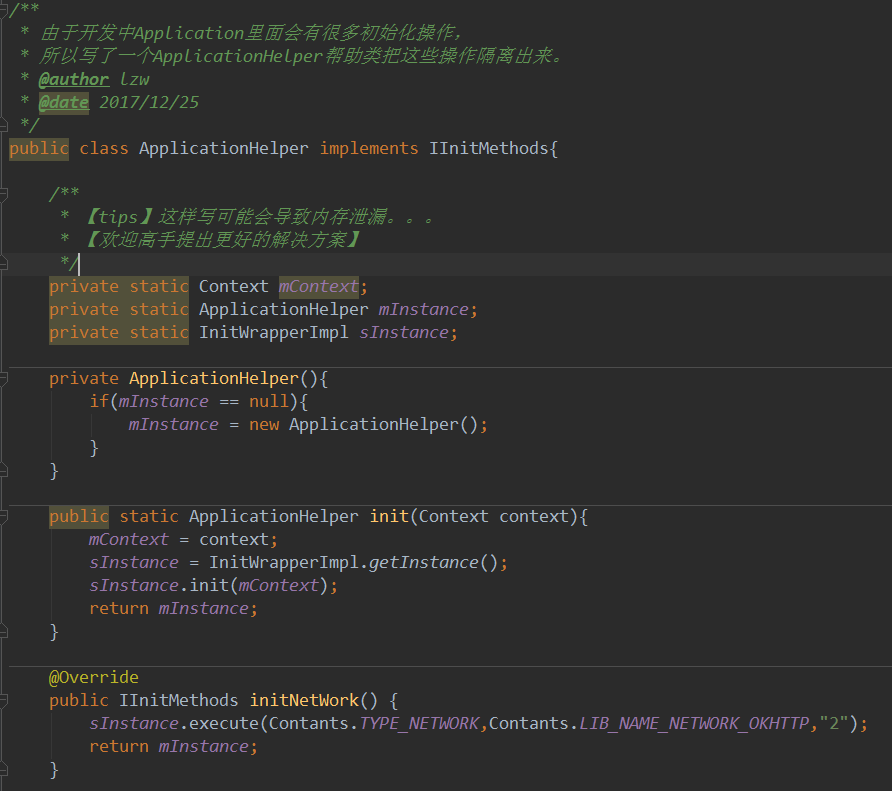The height and width of the screenshot is (791, 892).
Task: Click the underlined @author tag
Action: (x=73, y=78)
